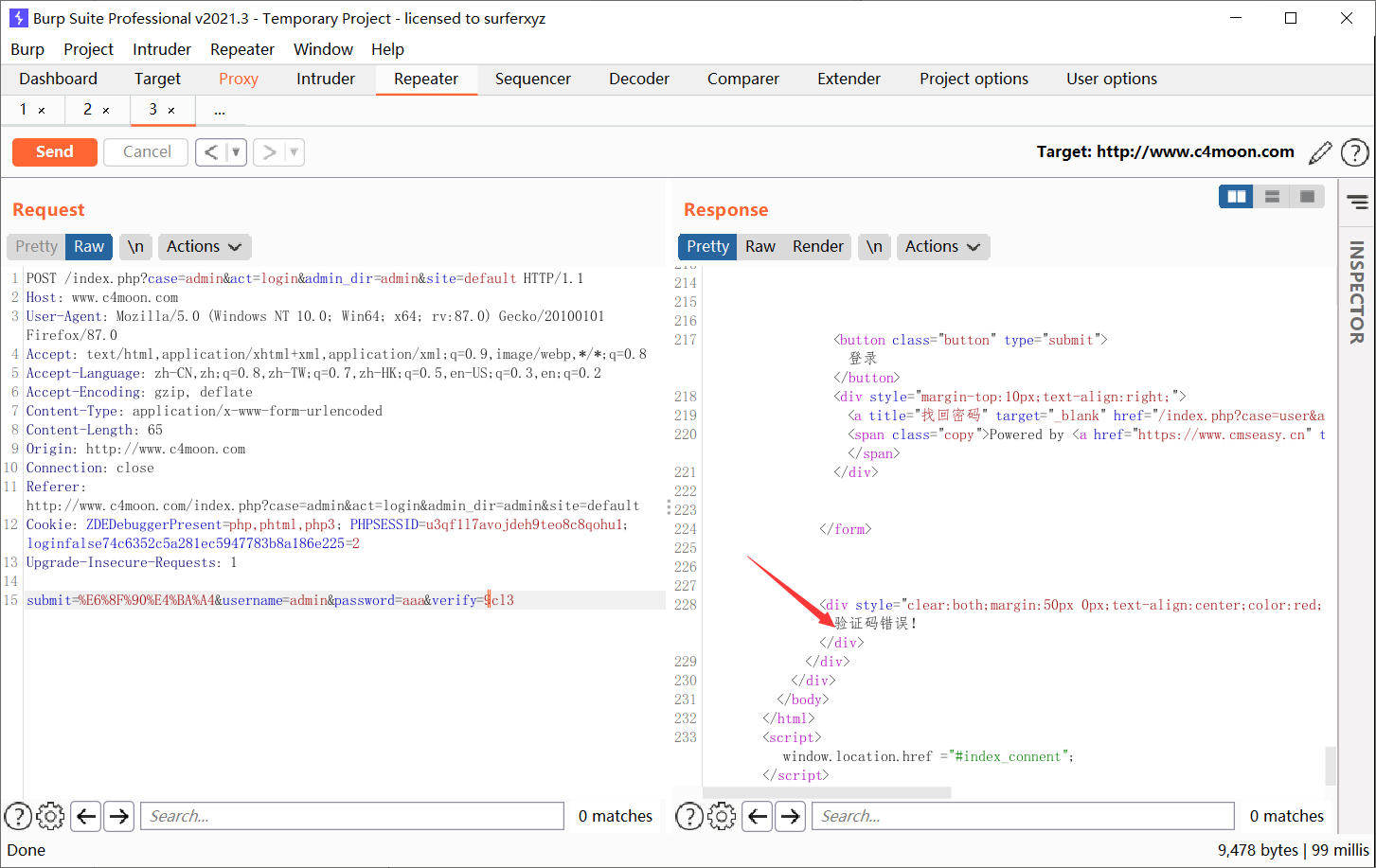
Task: Click the response vertical scrollbar thumb
Action: pos(1331,765)
